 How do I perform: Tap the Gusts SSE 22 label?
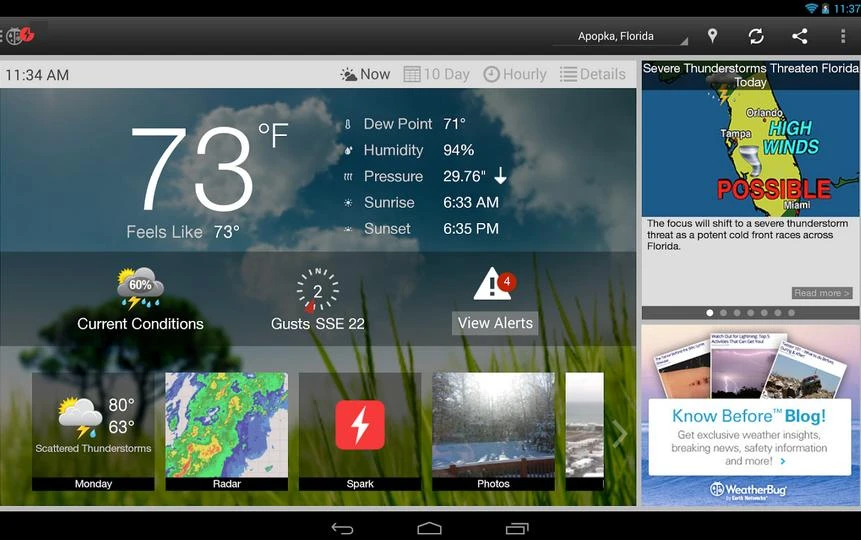click(x=317, y=324)
